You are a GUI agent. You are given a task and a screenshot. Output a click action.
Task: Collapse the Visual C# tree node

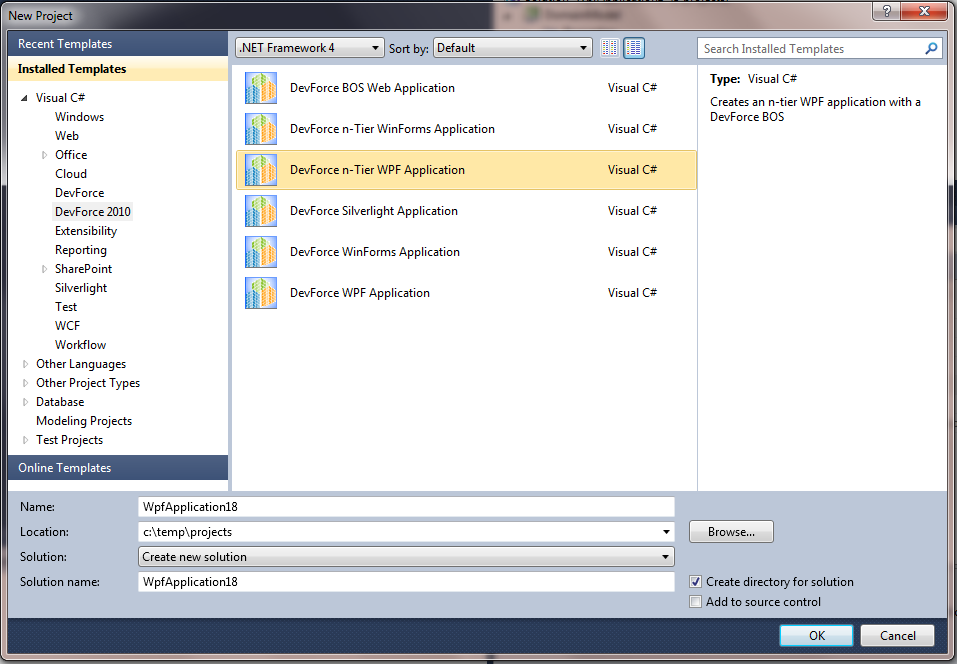[24, 98]
